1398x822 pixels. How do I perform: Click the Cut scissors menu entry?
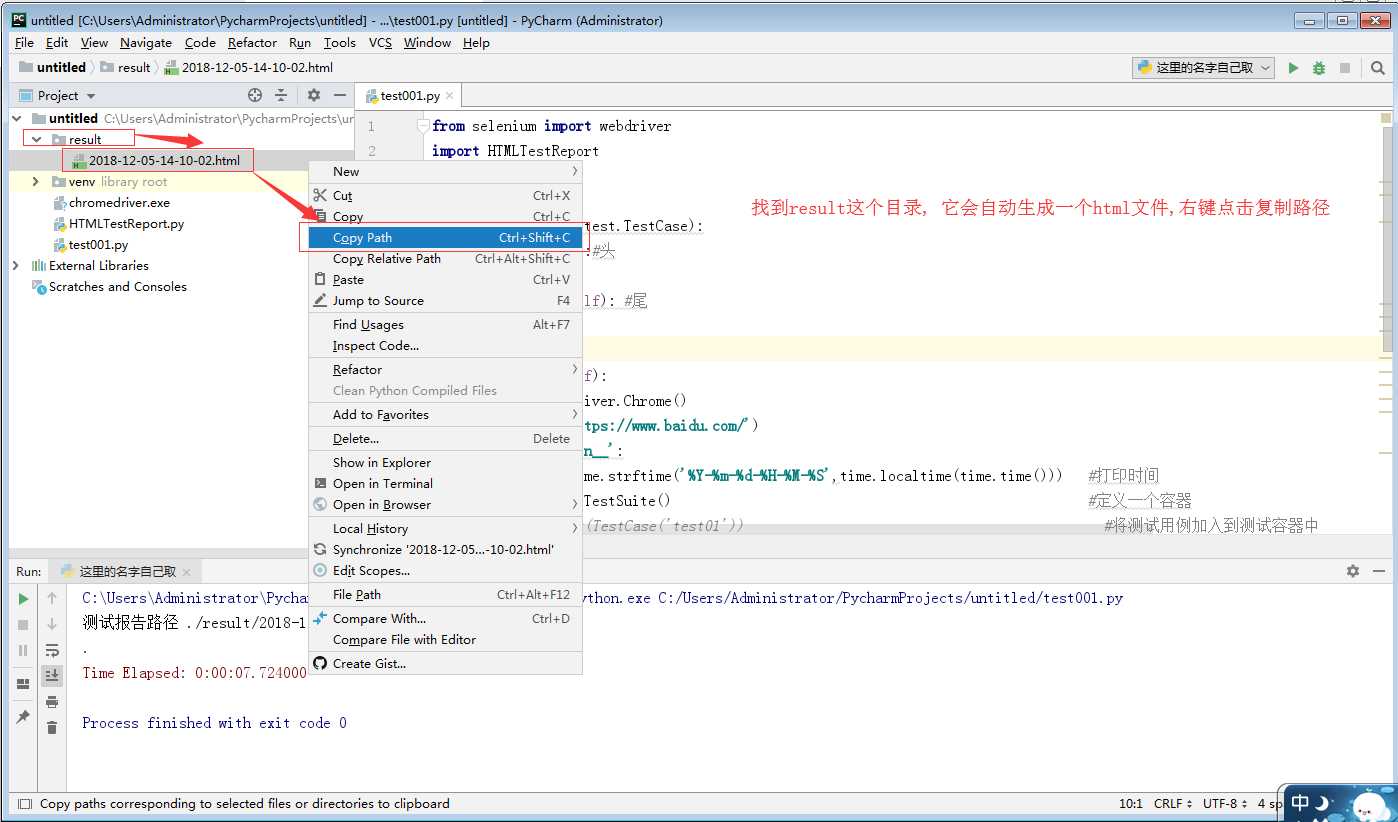pos(446,196)
